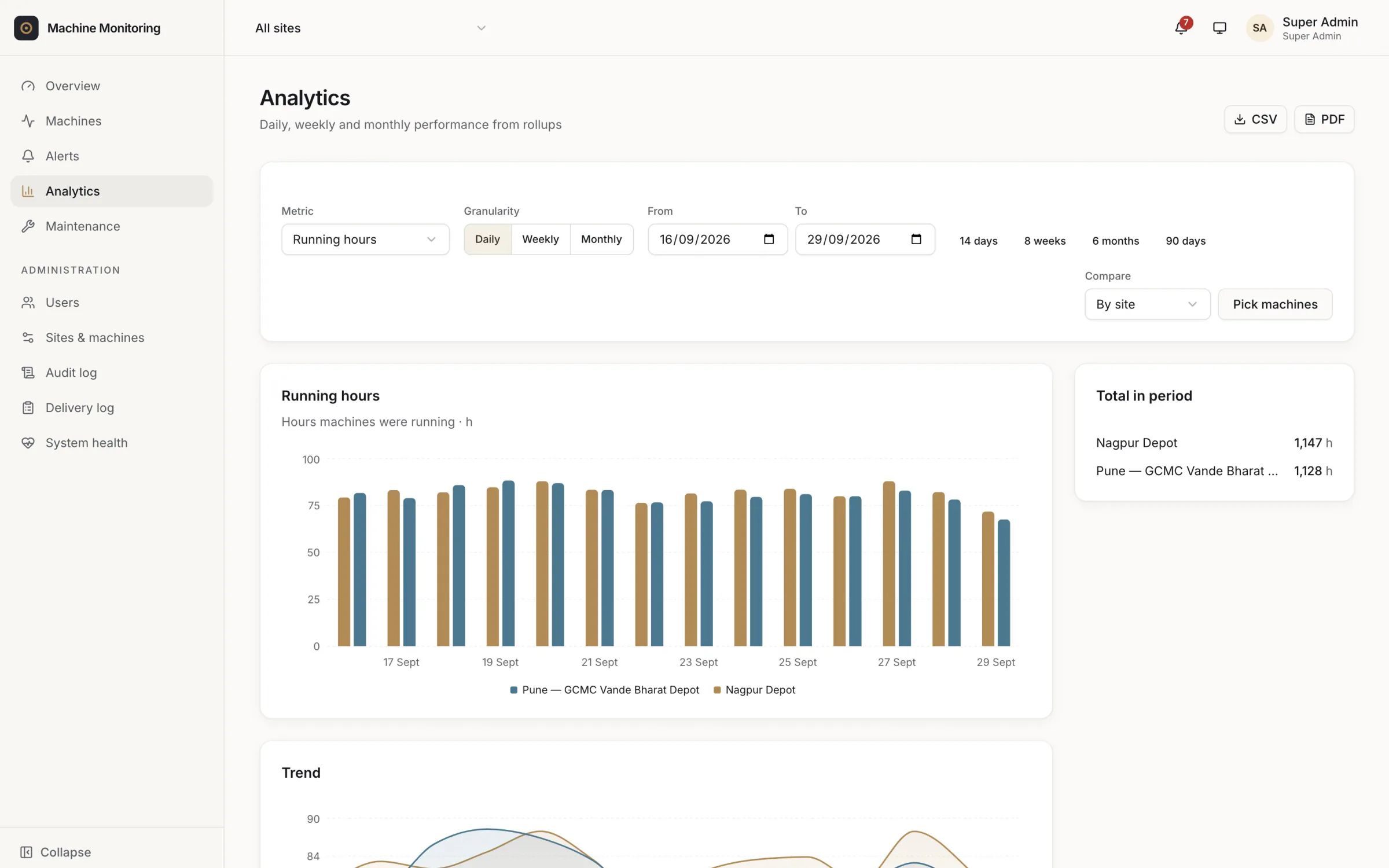Click the Users people icon

[28, 303]
